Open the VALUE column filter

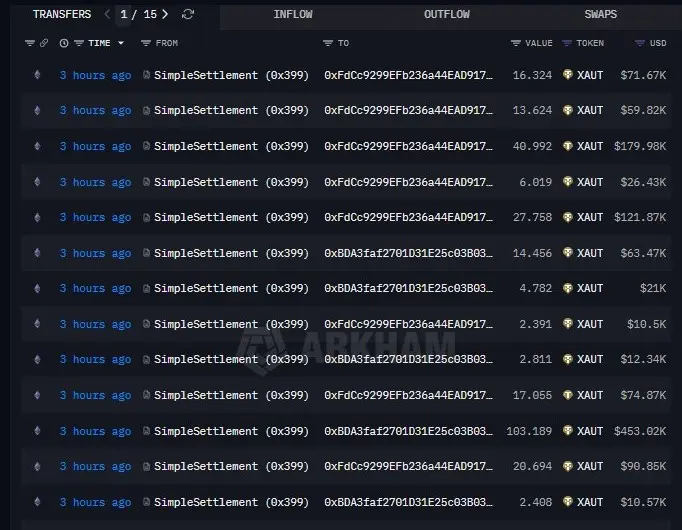coord(516,43)
